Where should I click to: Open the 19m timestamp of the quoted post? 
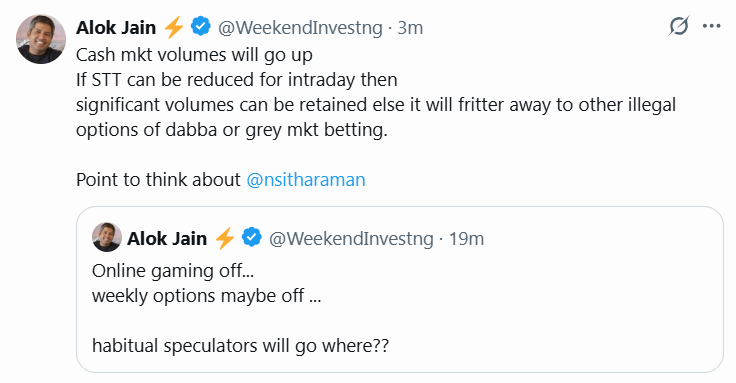[x=467, y=239]
